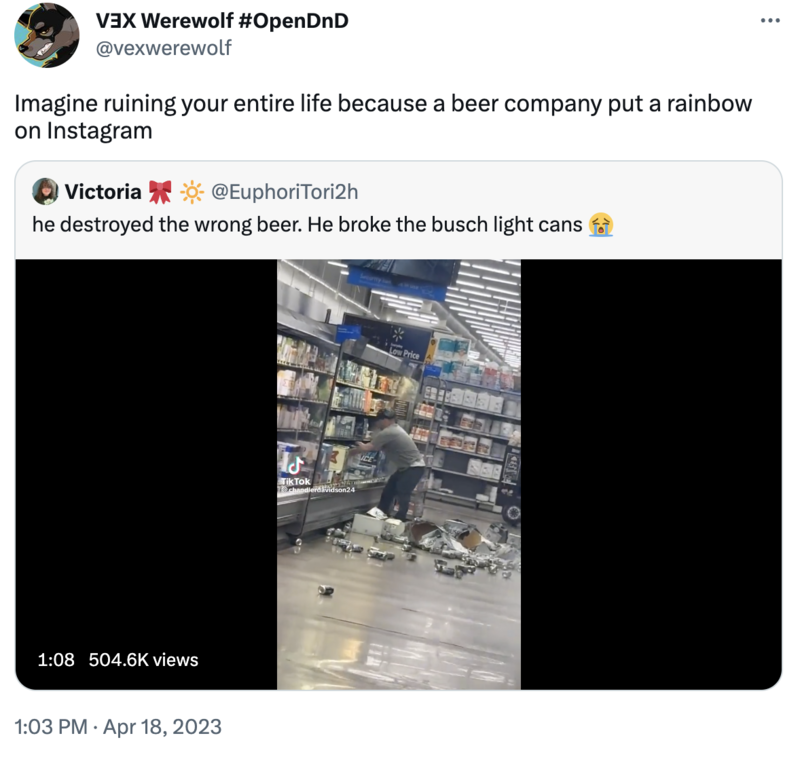Open the quoted author name Victoria
The height and width of the screenshot is (759, 800).
pyautogui.click(x=103, y=192)
